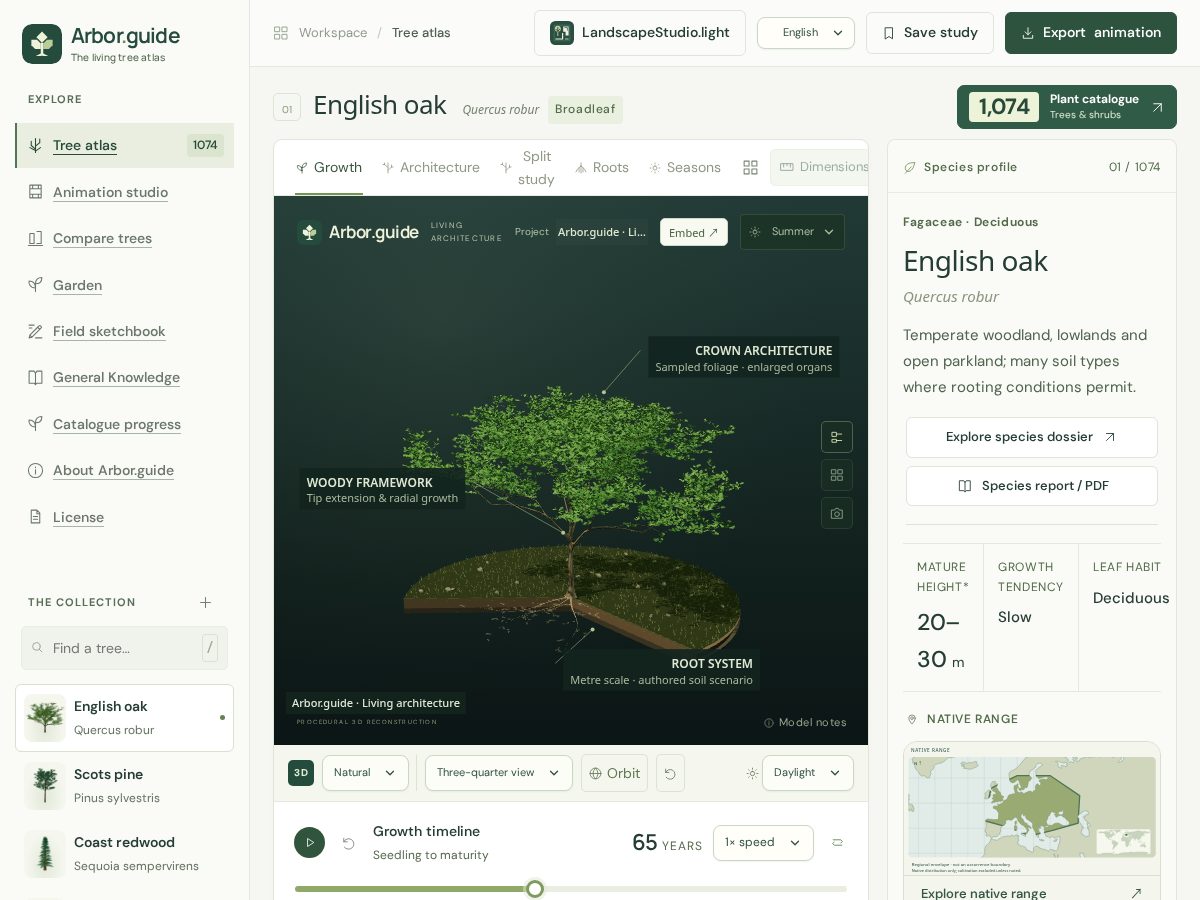Screen dimensions: 1200x900
Task: Click the grid layout icon after Seasons tab
Action: 750,167
